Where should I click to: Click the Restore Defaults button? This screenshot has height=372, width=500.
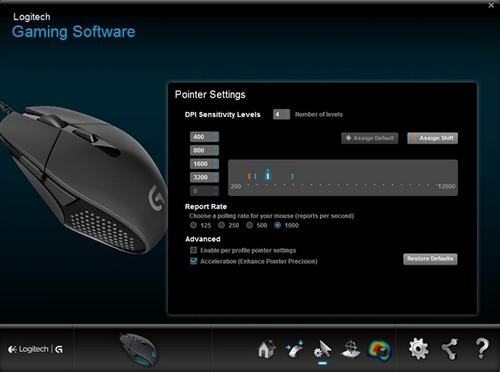click(430, 259)
